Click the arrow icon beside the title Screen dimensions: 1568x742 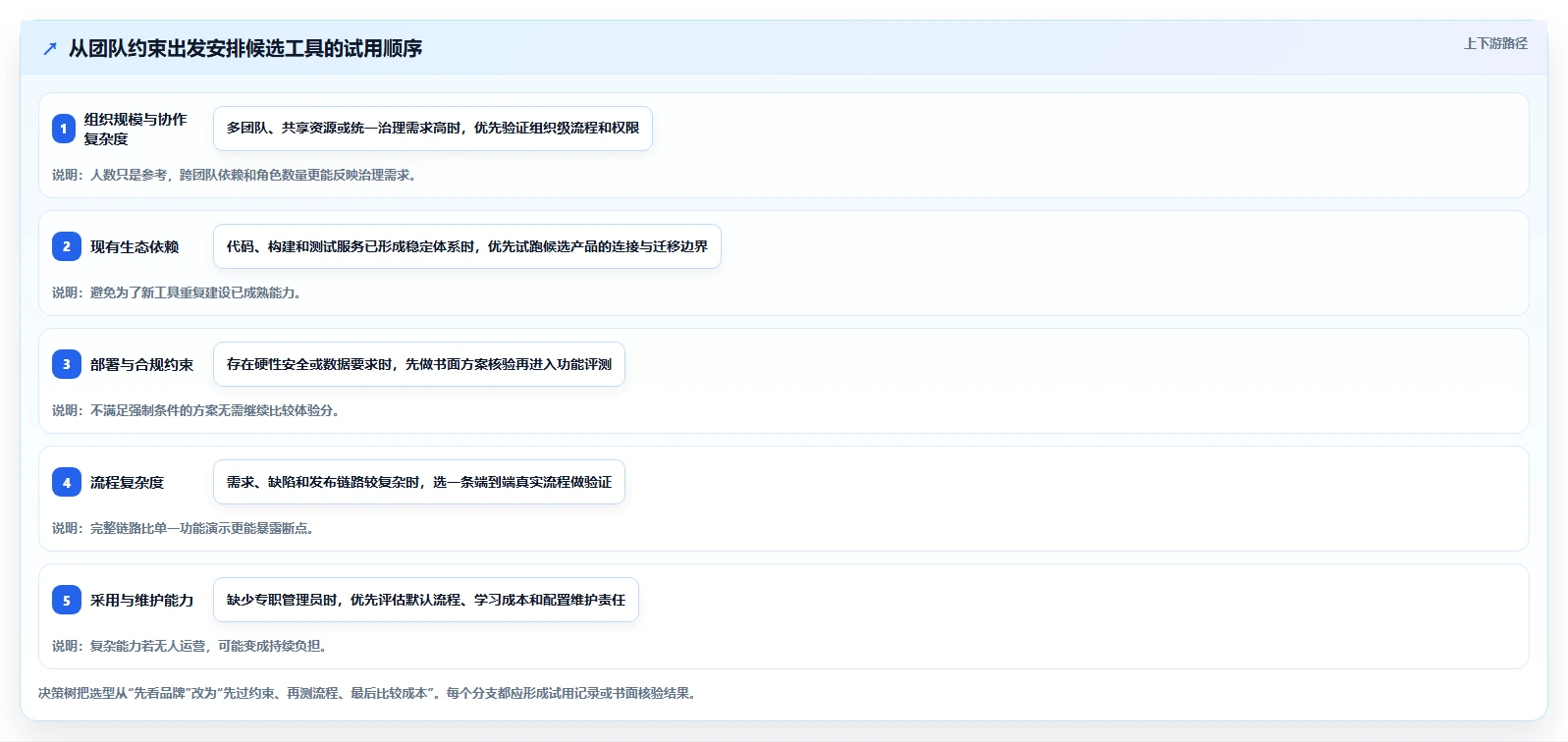[50, 48]
